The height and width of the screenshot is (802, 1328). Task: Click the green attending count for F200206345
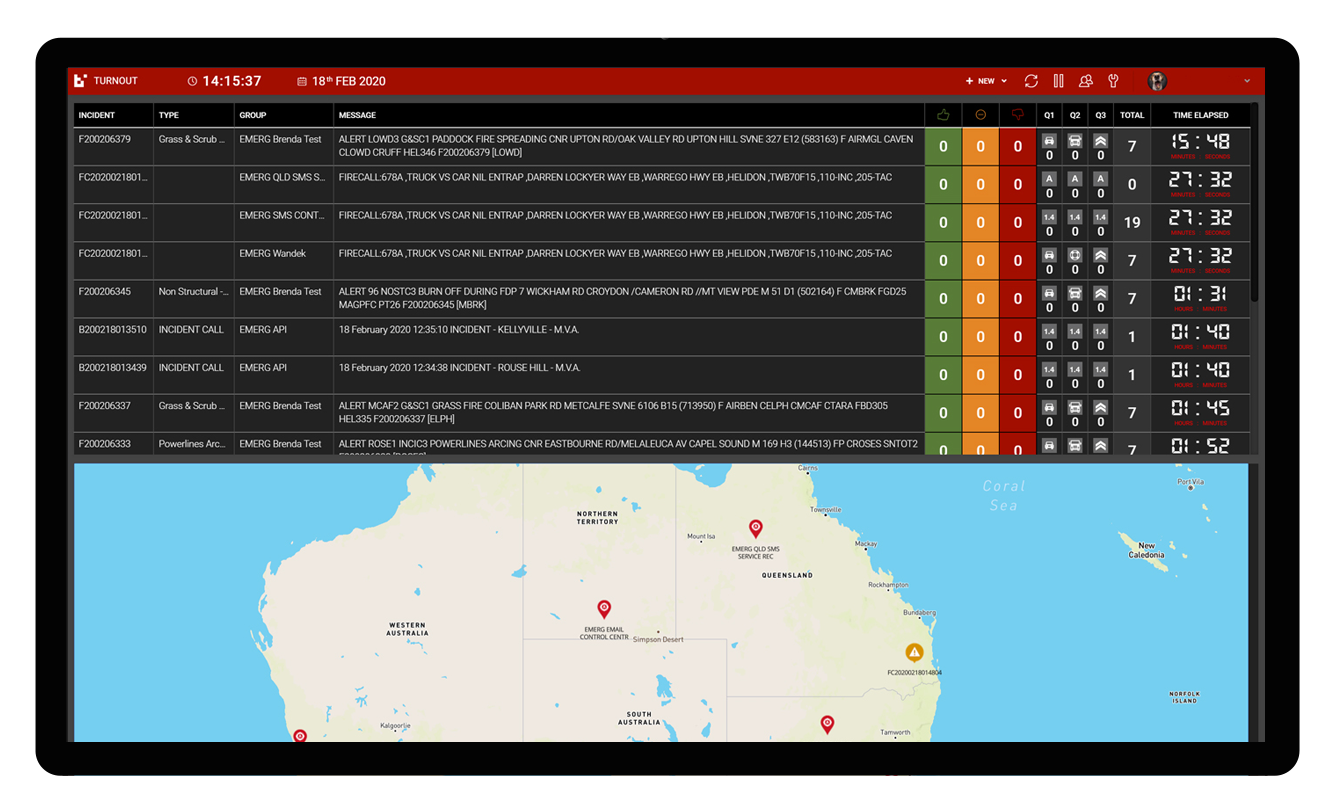click(x=942, y=298)
